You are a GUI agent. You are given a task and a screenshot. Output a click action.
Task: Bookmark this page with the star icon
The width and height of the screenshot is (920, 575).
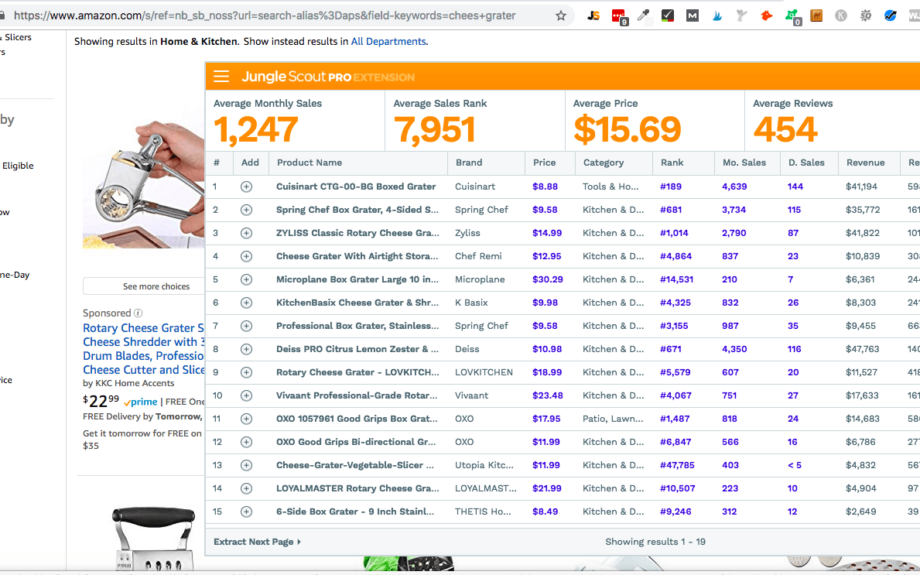tap(561, 16)
